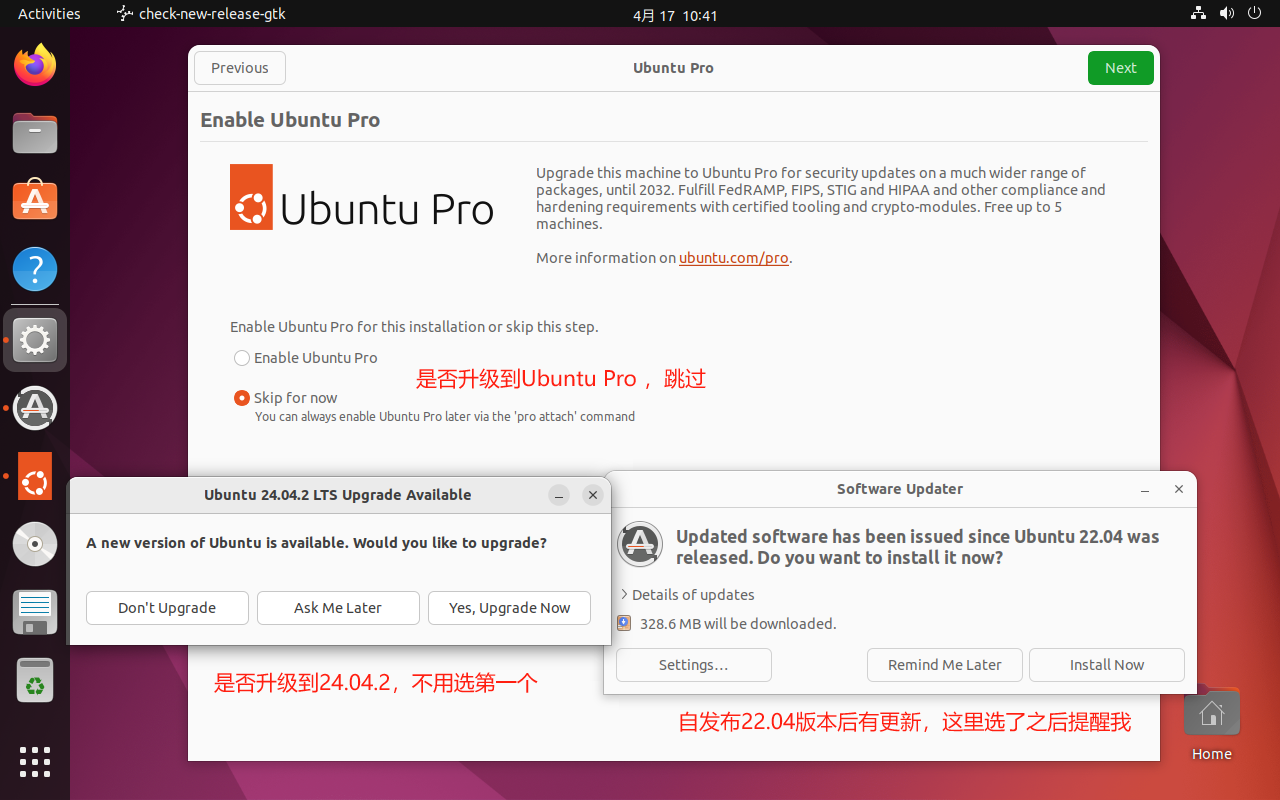1280x800 pixels.
Task: Open the Trash icon in the dock
Action: [x=35, y=680]
